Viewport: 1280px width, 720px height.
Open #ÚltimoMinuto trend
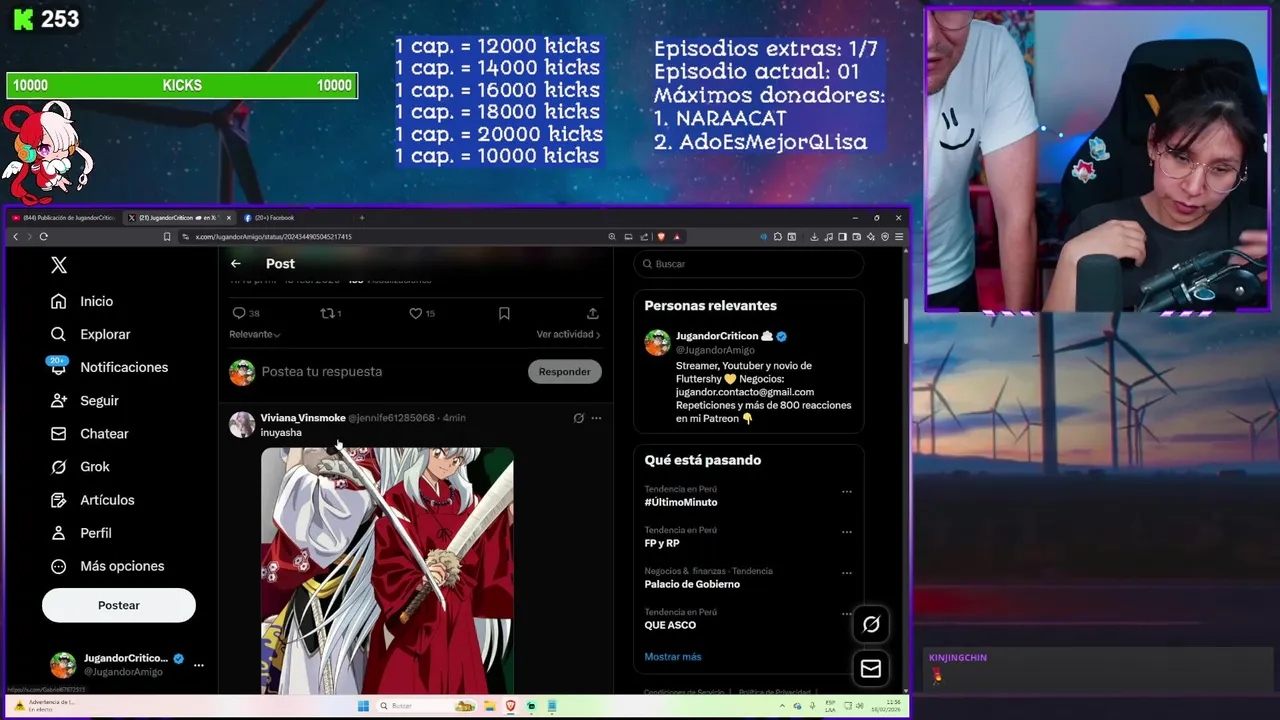pyautogui.click(x=681, y=502)
